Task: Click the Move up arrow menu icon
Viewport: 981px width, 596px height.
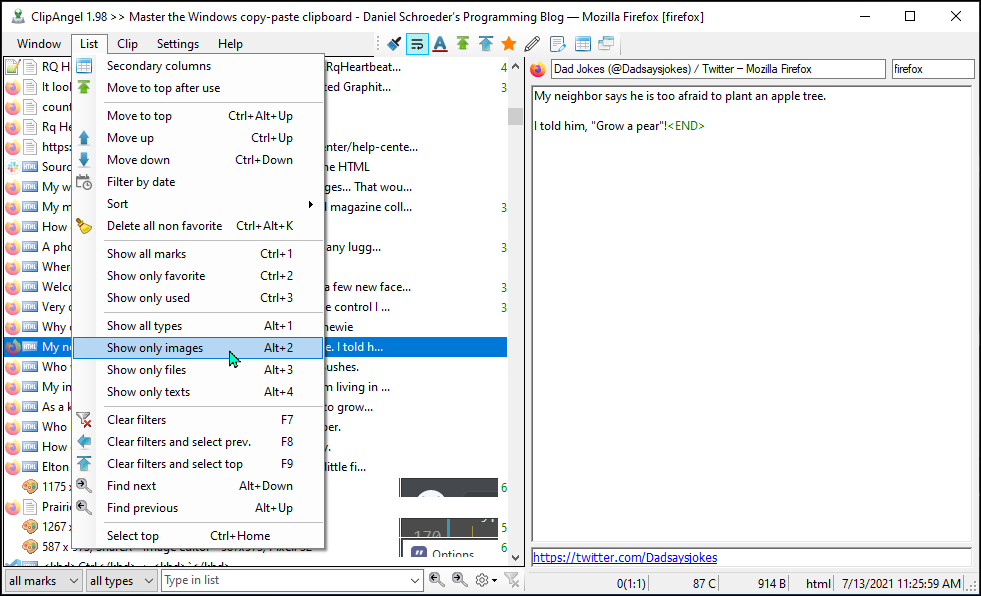Action: (x=84, y=138)
